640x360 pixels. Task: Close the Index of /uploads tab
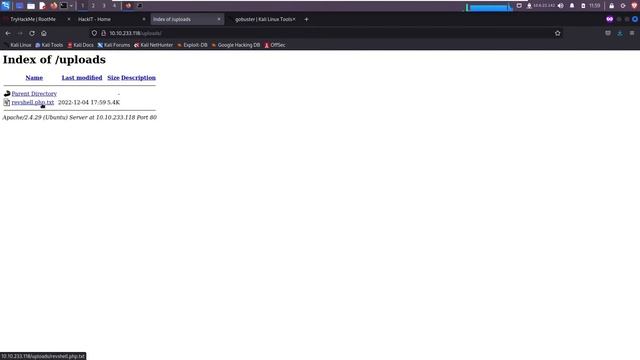(x=219, y=19)
